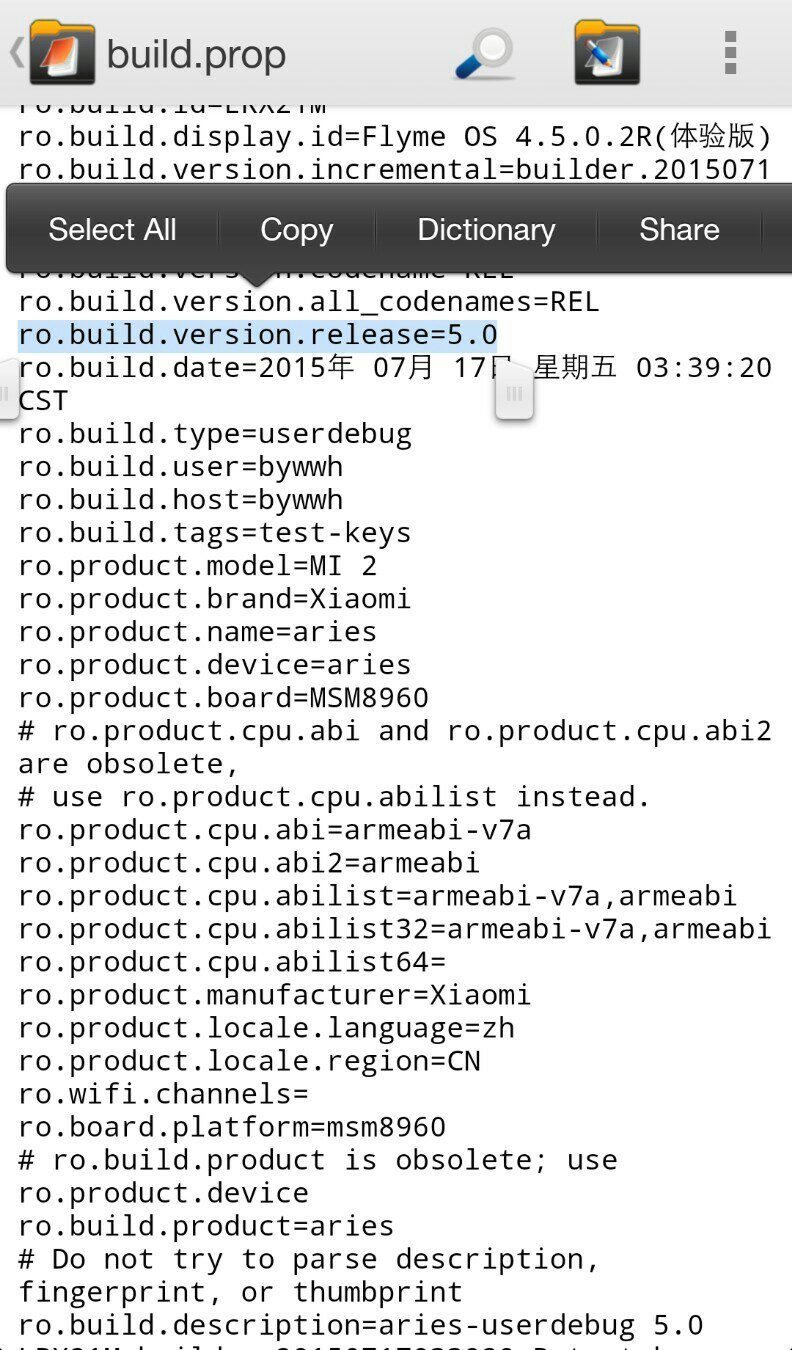Open the edit file pencil icon
792x1350 pixels.
(x=607, y=53)
